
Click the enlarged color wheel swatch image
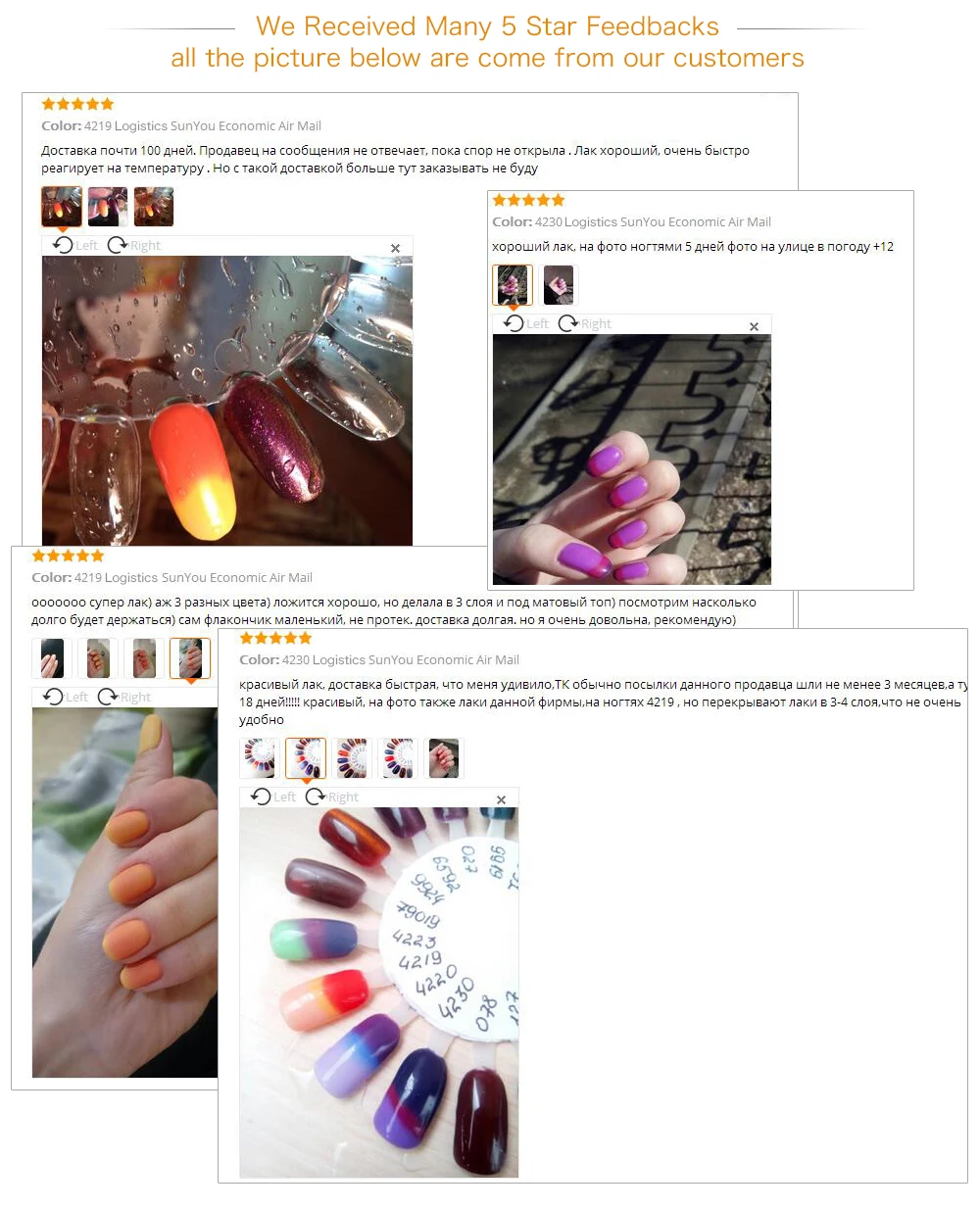[x=379, y=992]
